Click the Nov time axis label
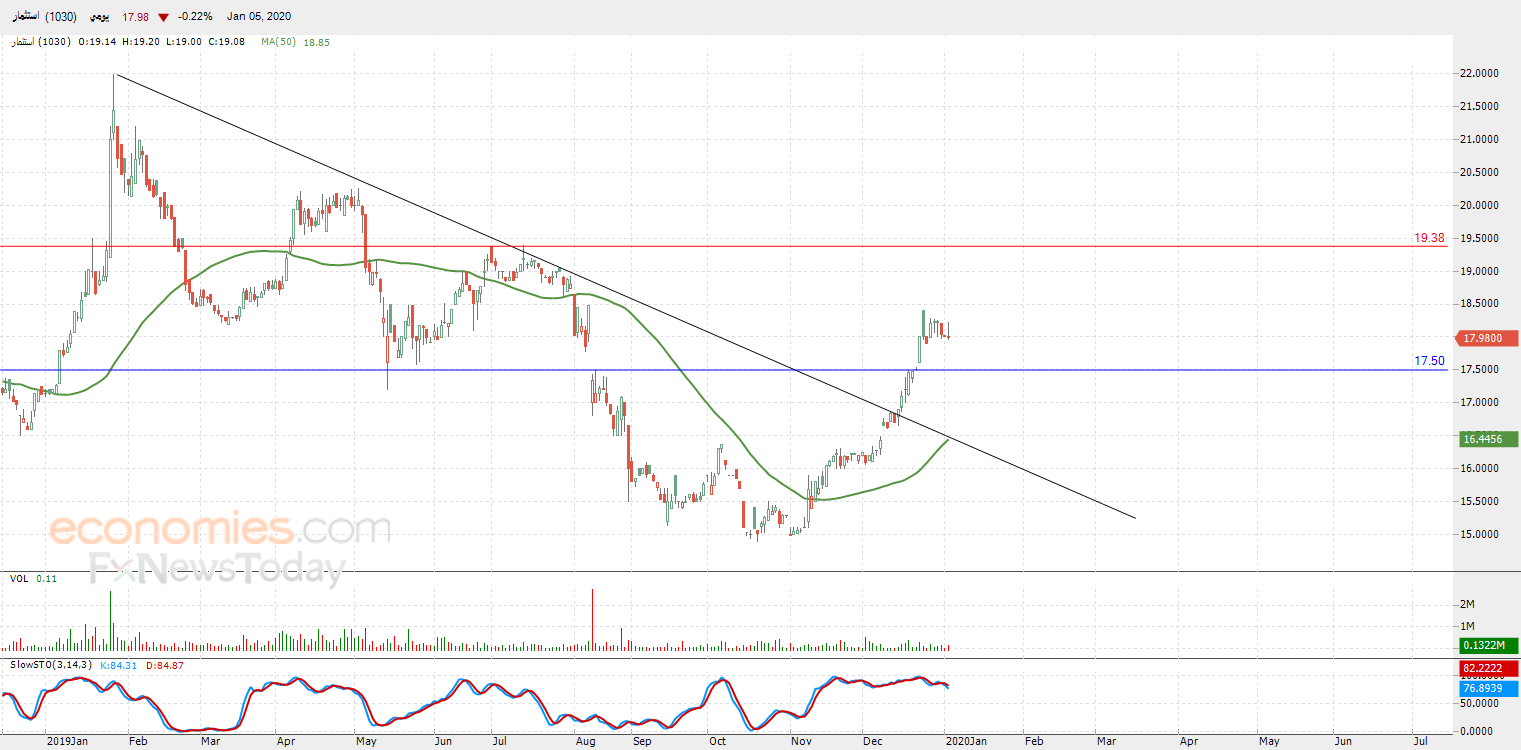 tap(800, 742)
